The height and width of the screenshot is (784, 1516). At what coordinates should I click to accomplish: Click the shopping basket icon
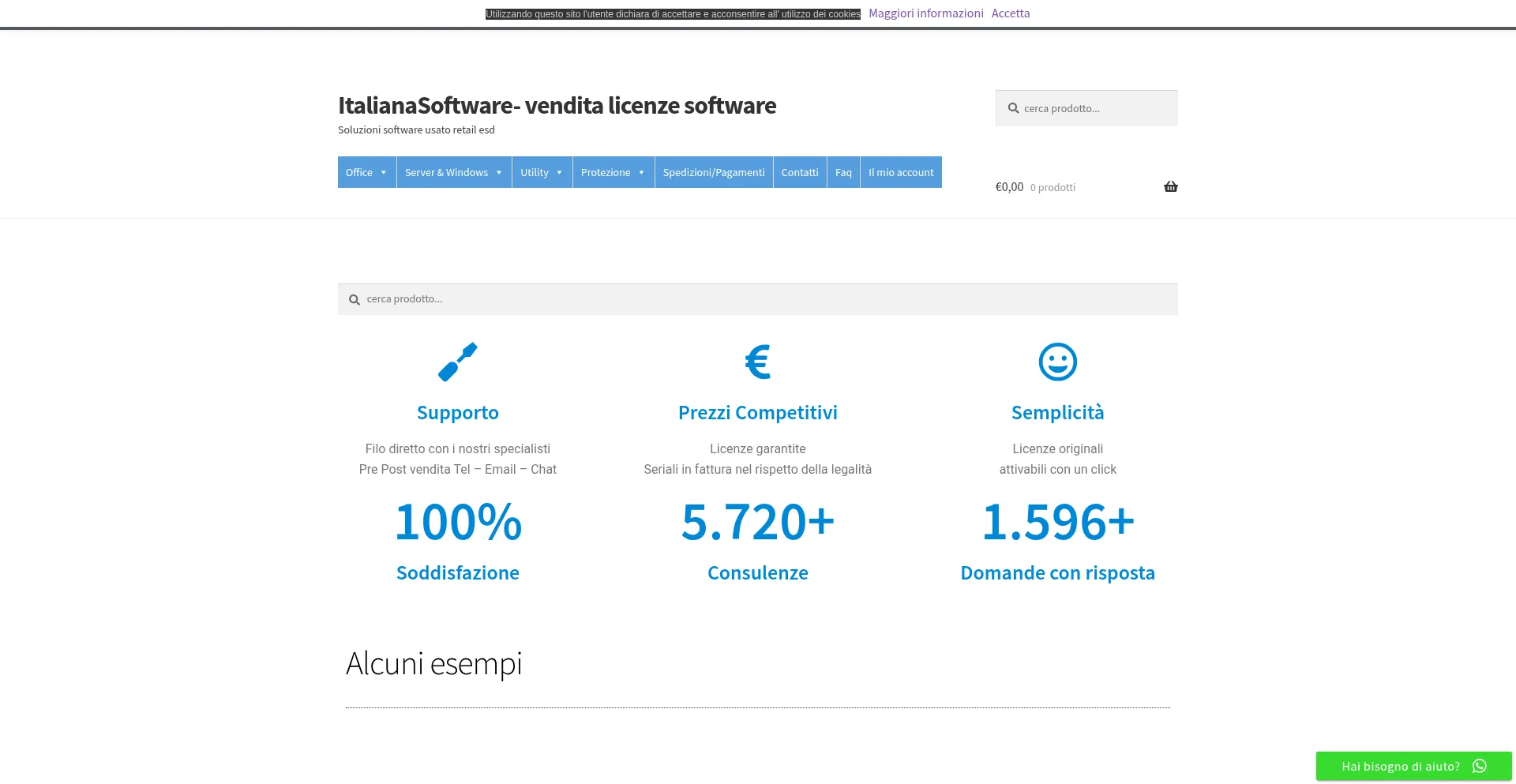pyautogui.click(x=1170, y=187)
